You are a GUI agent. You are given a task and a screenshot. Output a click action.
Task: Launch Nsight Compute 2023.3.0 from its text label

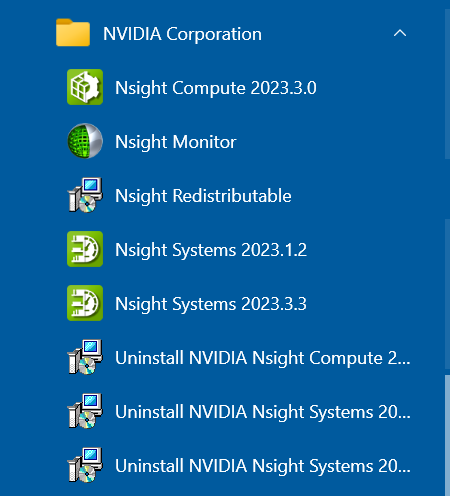tap(216, 88)
